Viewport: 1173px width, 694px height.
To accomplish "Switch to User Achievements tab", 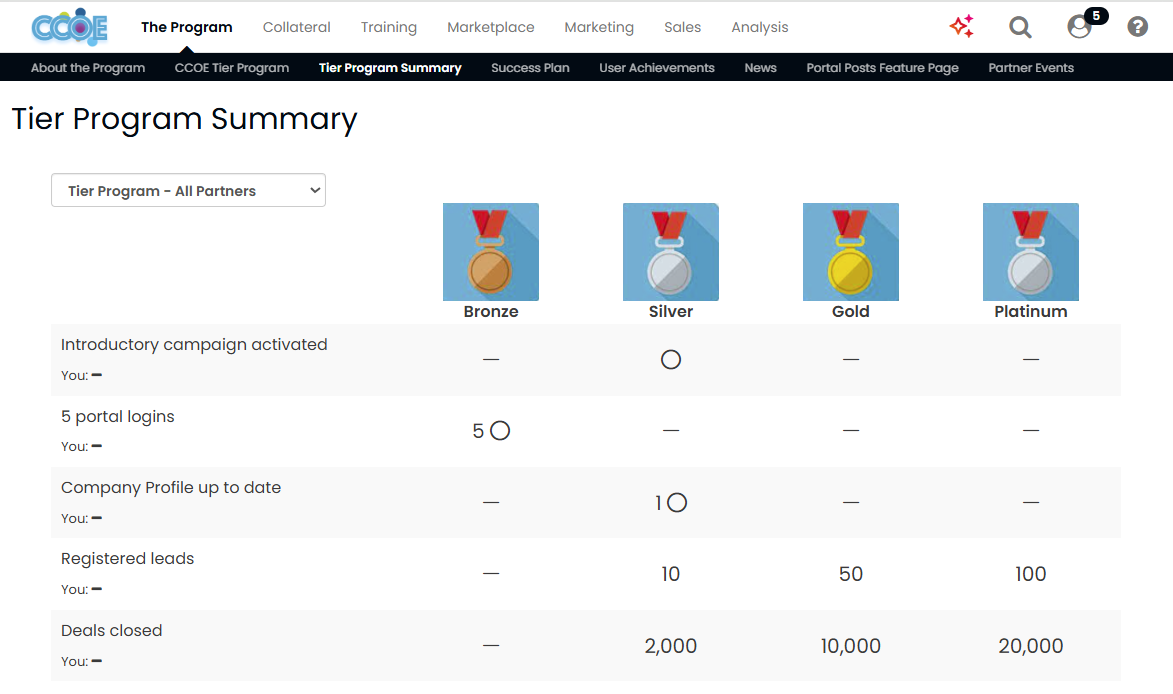I will click(657, 68).
